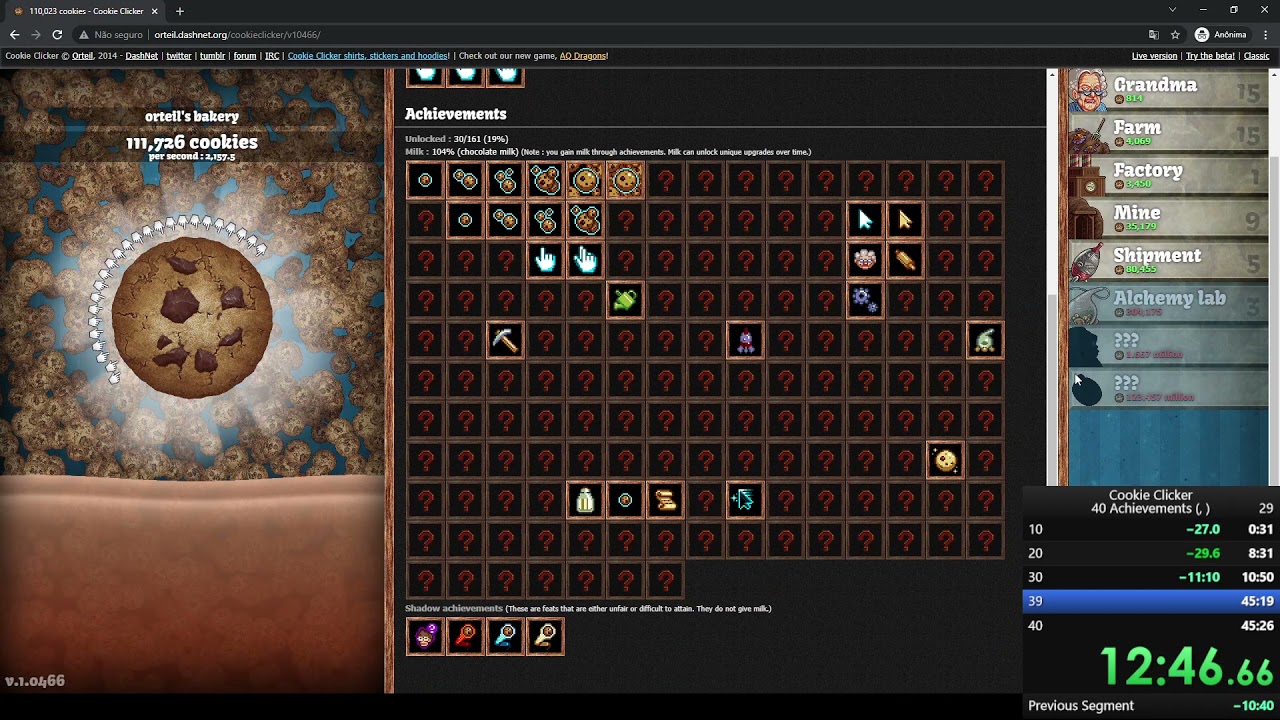Viewport: 1280px width, 720px height.
Task: Select the parchment scroll achievement icon
Action: [x=665, y=500]
